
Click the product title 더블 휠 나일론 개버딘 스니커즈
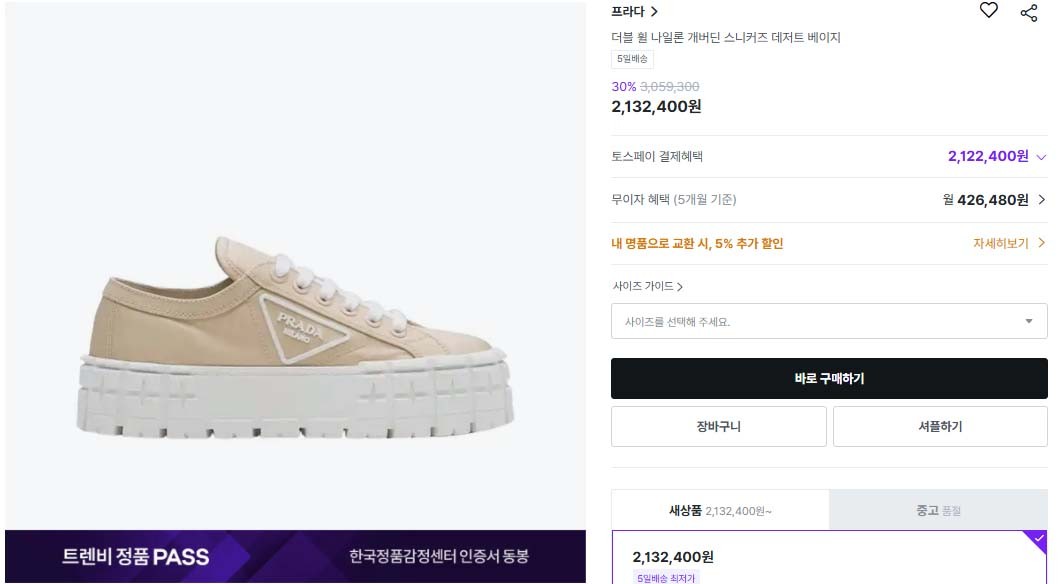(x=726, y=38)
